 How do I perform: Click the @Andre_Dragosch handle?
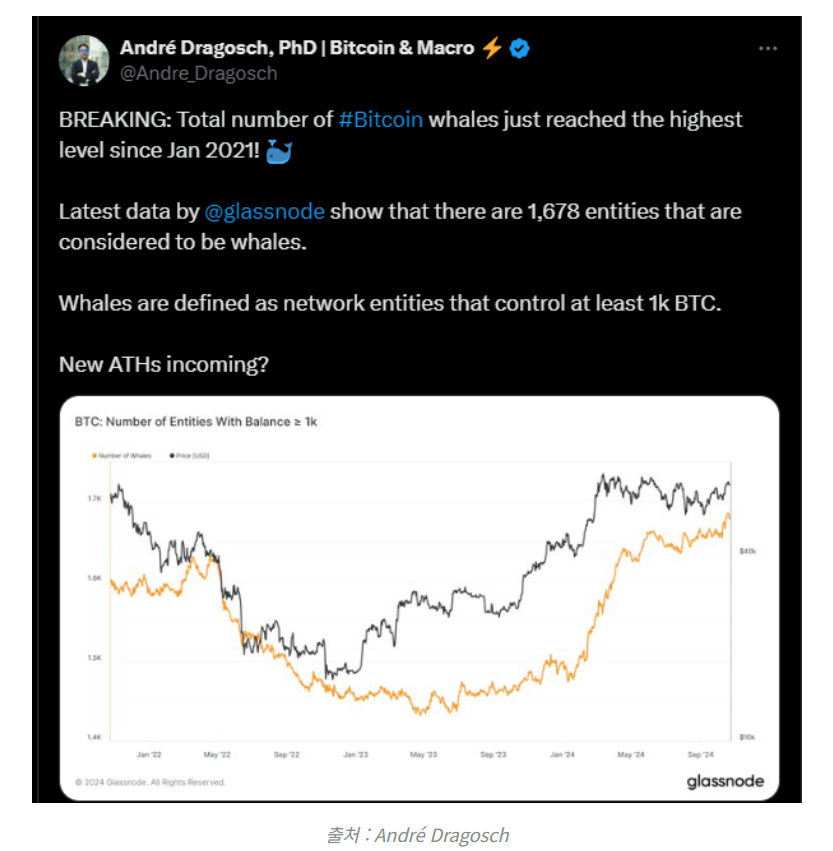tap(199, 73)
